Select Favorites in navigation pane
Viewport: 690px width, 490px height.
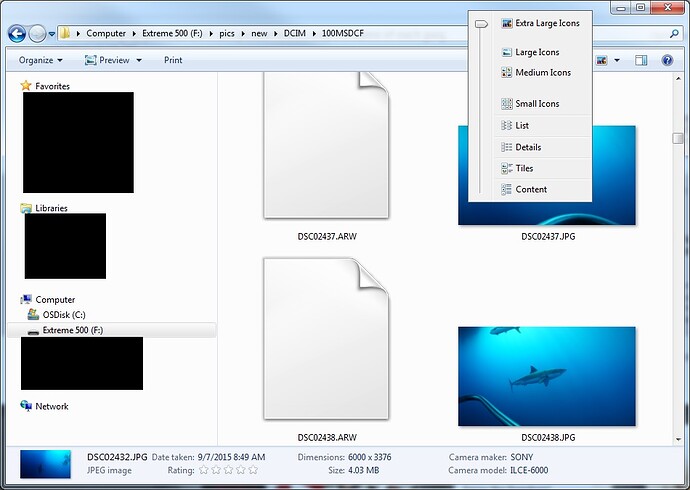[x=52, y=86]
